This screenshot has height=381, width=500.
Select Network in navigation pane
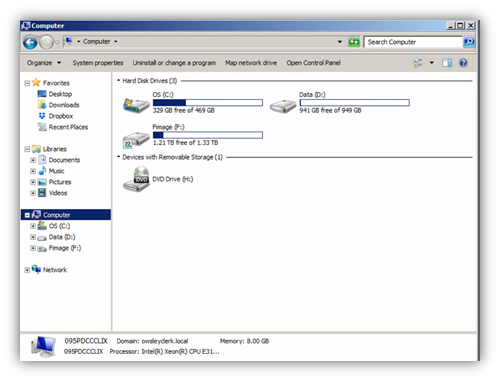(x=55, y=270)
